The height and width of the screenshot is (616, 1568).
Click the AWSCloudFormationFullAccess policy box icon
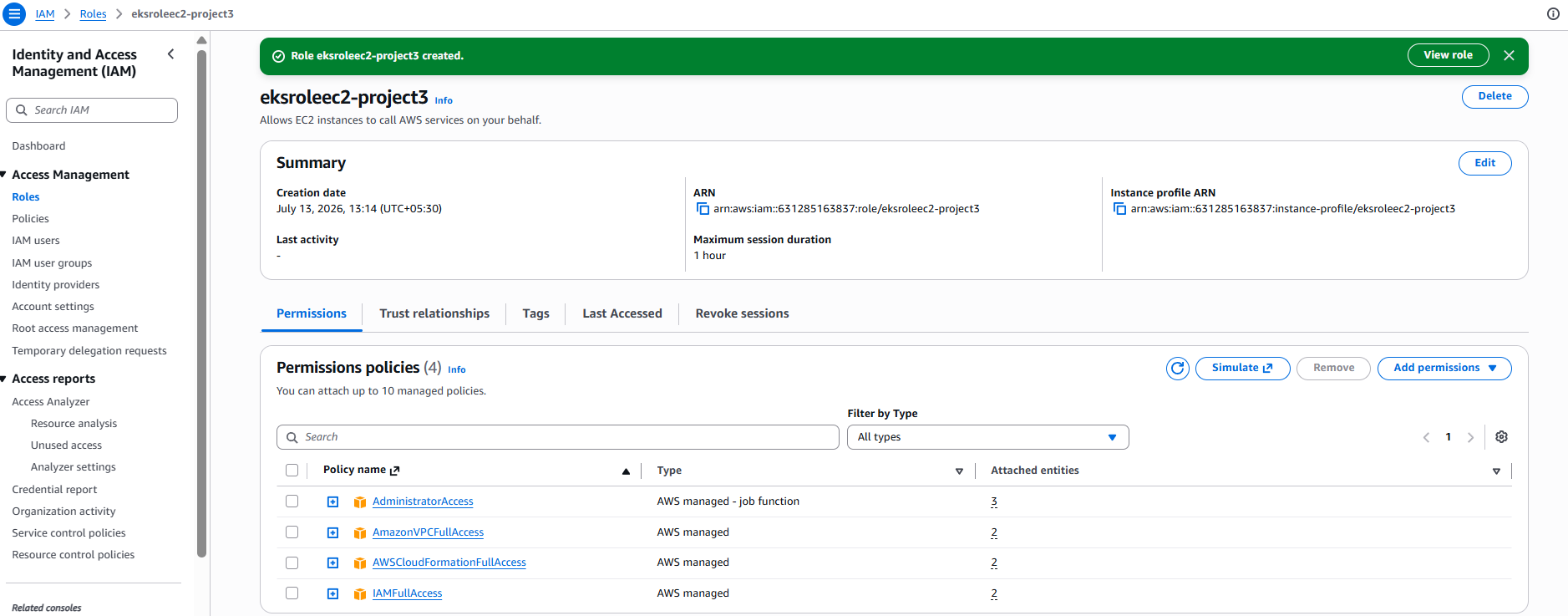tap(360, 563)
